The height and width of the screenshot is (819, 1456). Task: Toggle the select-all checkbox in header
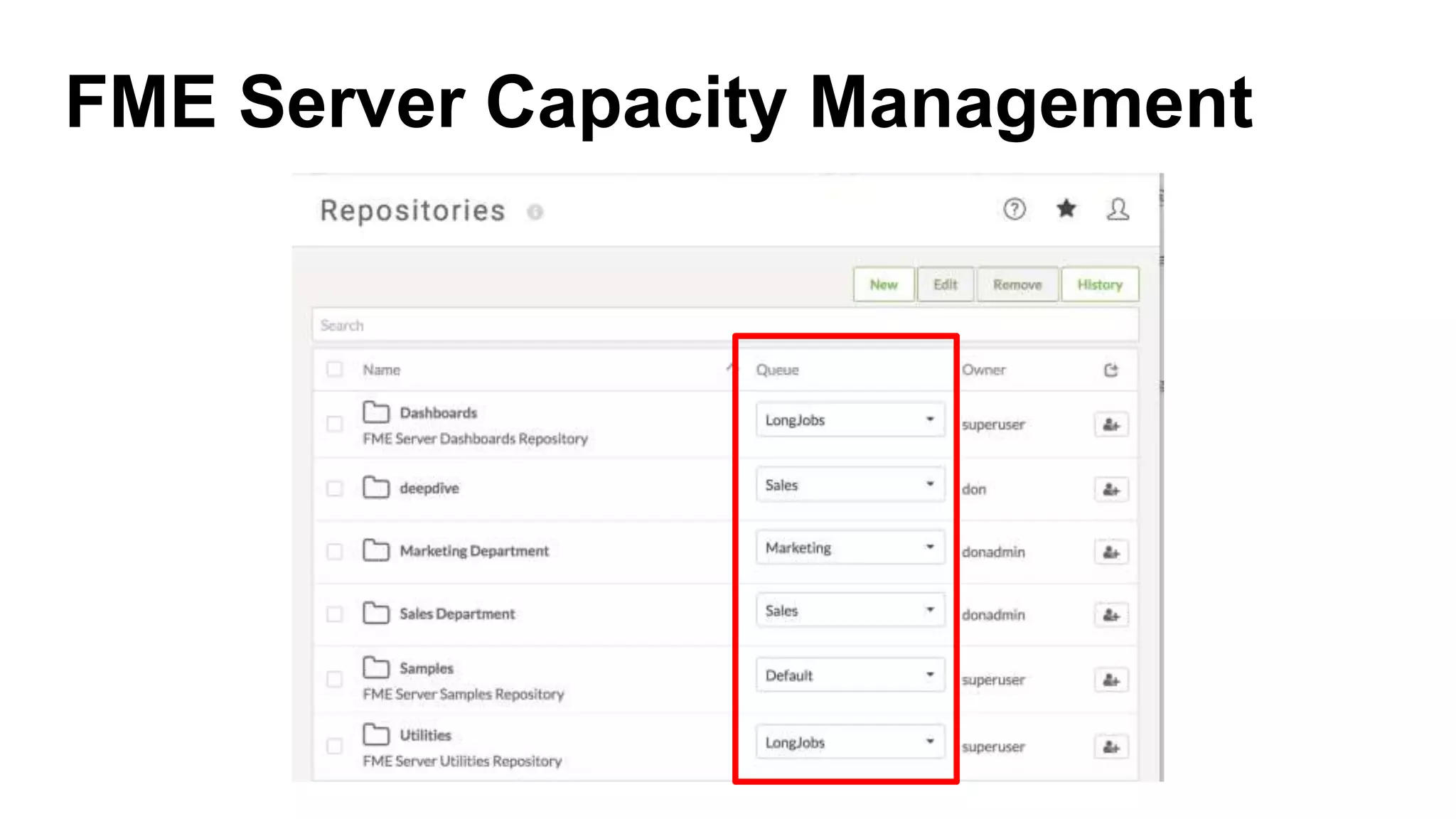coord(334,369)
